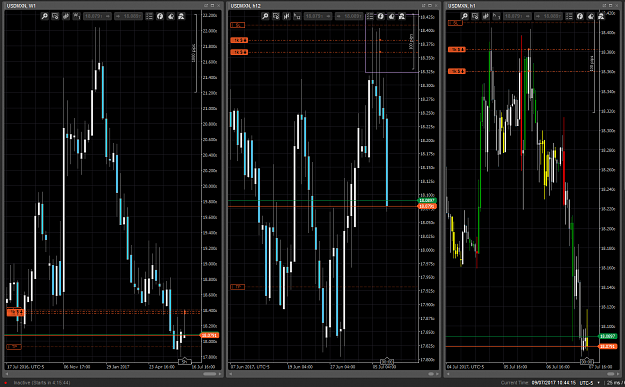The width and height of the screenshot is (625, 387).
Task: Select the TP line label in W1 chart
Action: pos(14,347)
